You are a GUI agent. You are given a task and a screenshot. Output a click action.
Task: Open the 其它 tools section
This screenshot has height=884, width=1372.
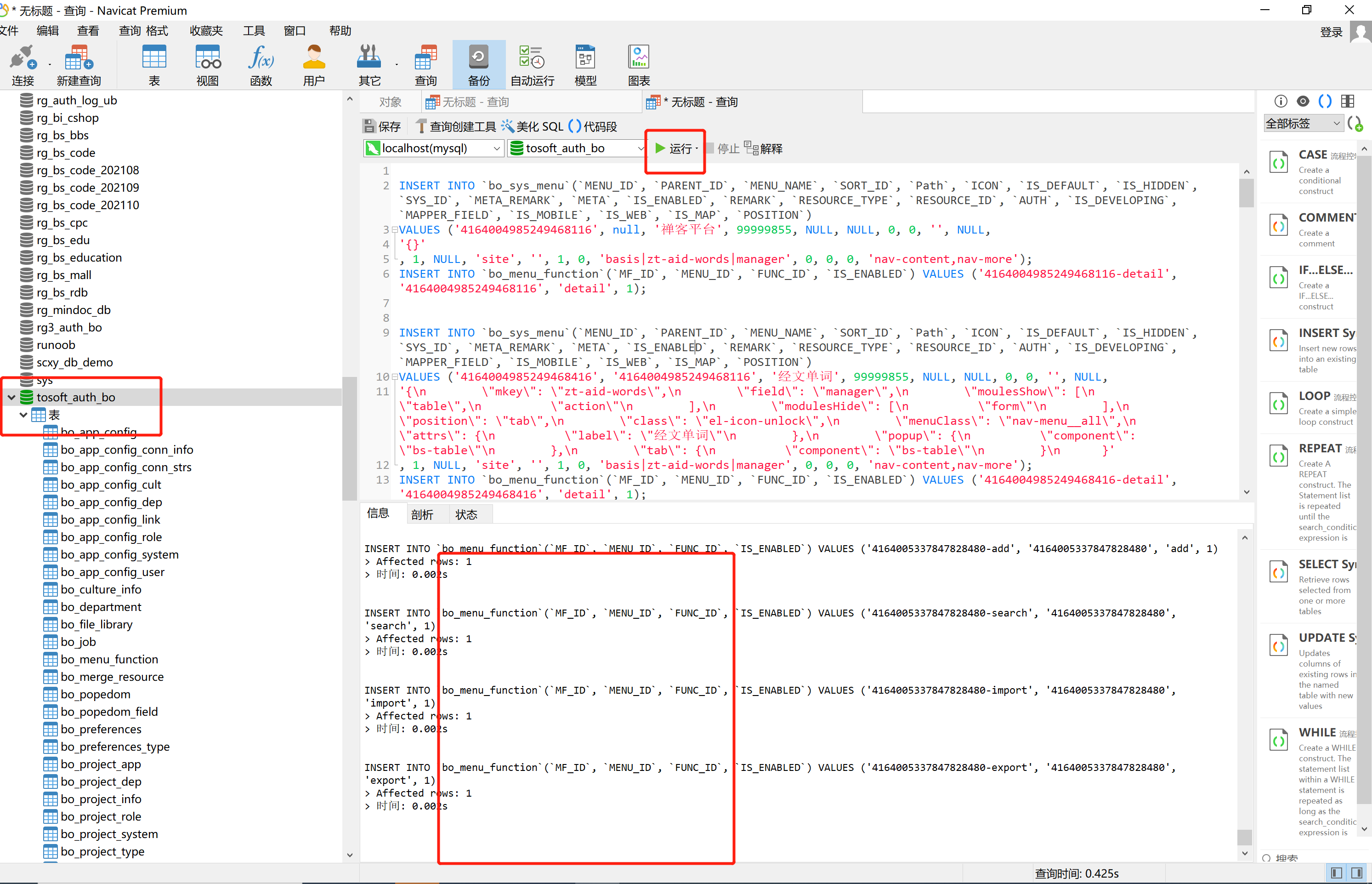[x=369, y=65]
